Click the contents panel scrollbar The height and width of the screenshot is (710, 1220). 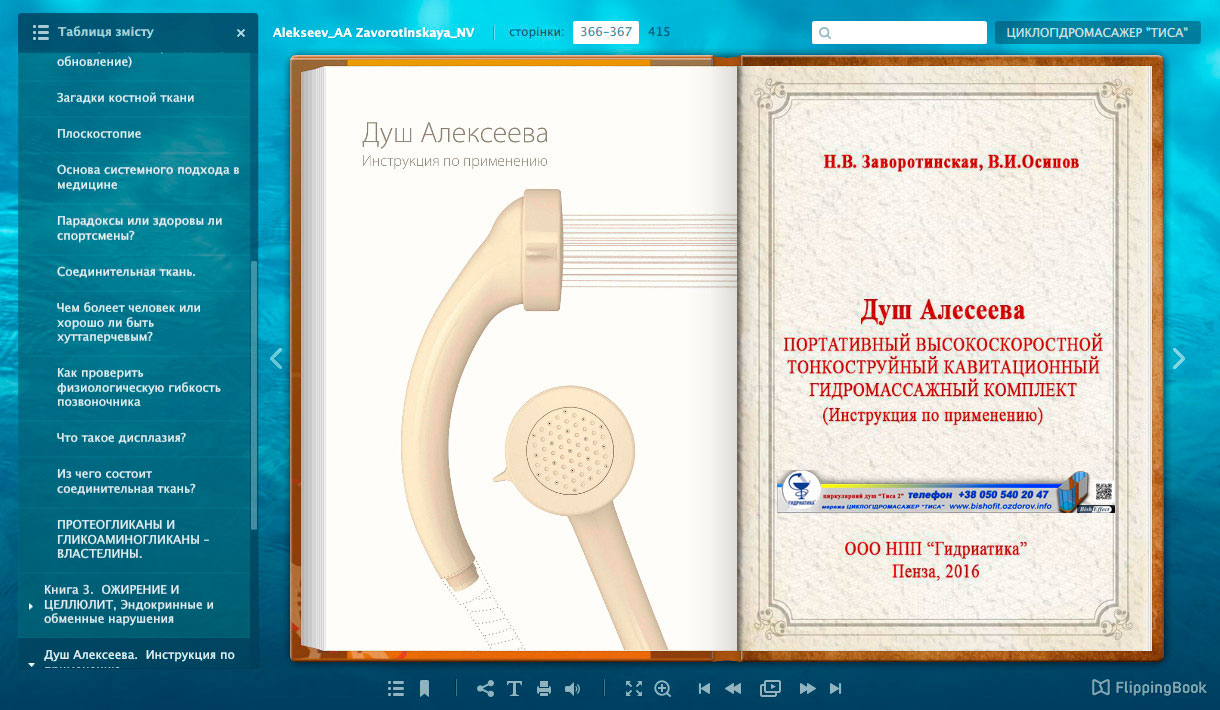tap(254, 395)
